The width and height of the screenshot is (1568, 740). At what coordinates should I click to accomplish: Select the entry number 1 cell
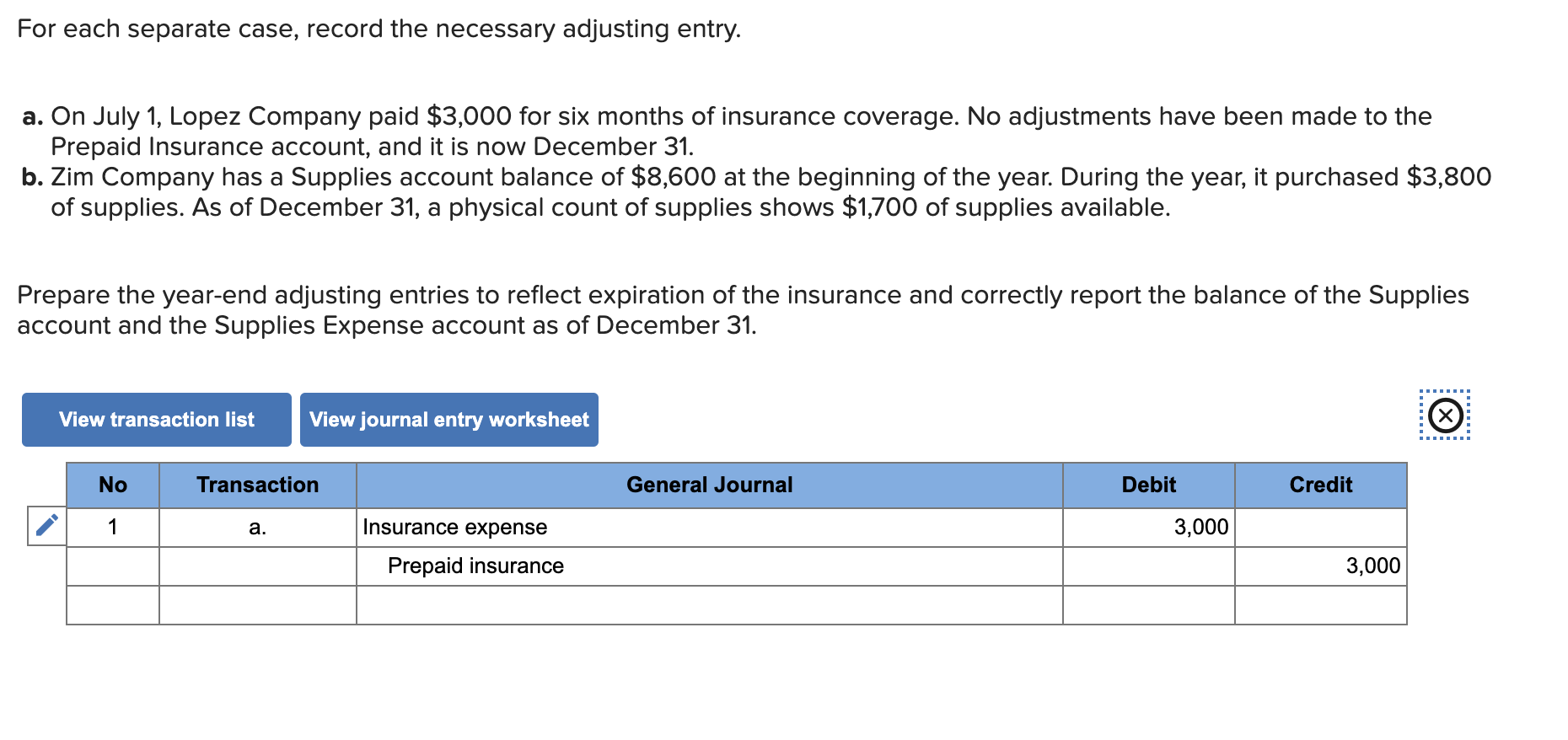pos(112,527)
